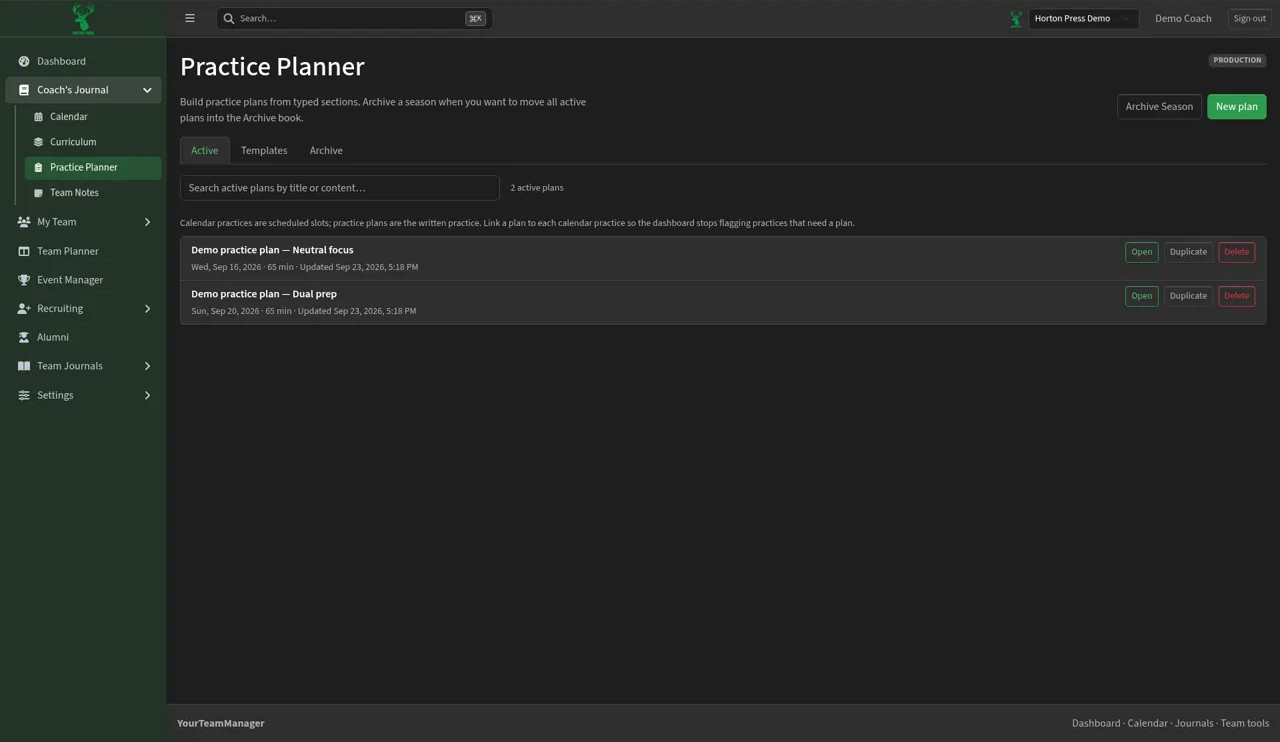
Task: Click the top global Search box
Action: tap(354, 18)
